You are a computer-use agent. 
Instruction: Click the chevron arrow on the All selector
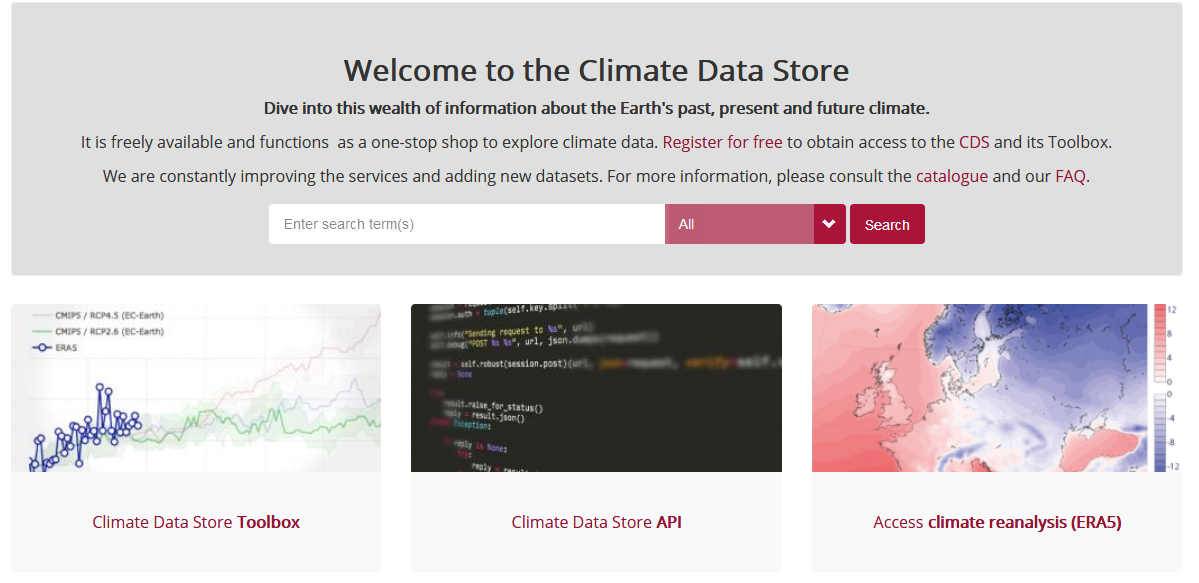click(829, 224)
